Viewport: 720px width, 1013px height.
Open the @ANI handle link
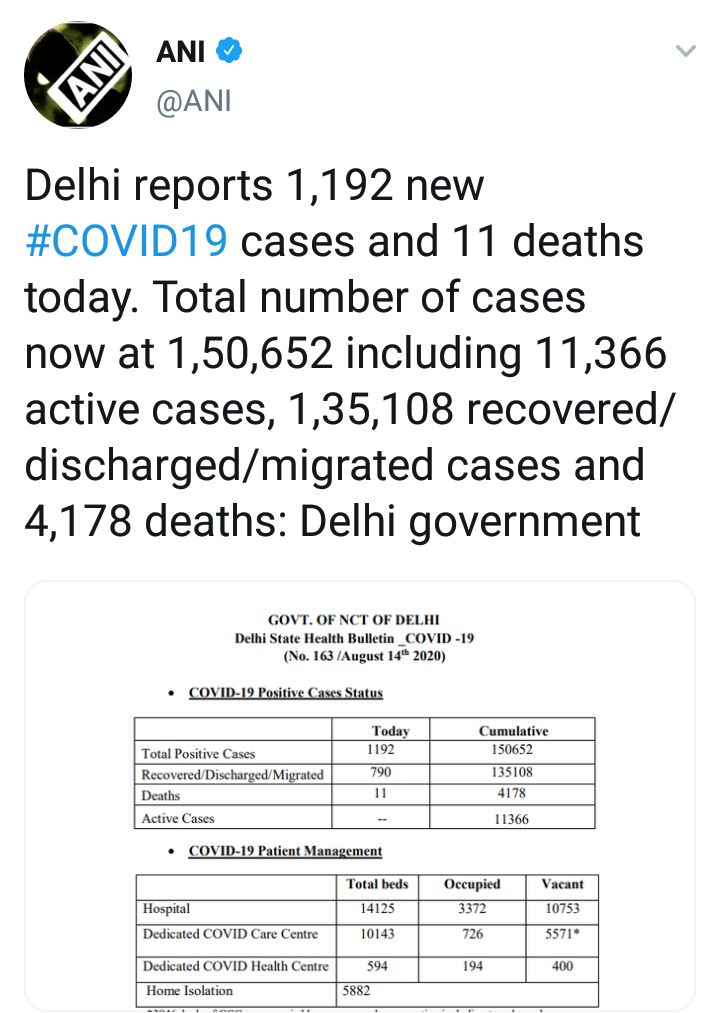[194, 101]
